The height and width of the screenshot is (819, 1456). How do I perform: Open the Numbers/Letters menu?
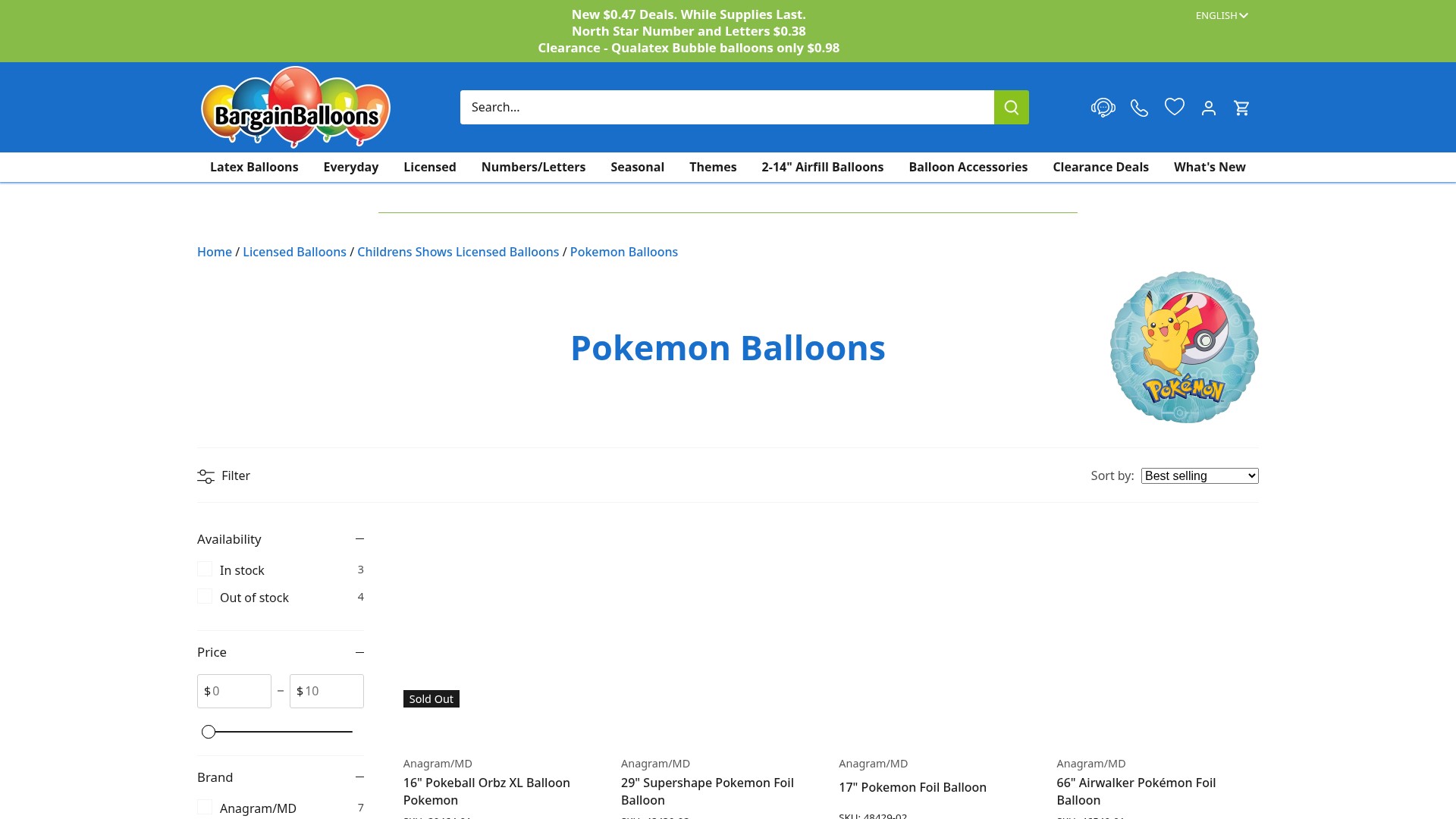533,167
